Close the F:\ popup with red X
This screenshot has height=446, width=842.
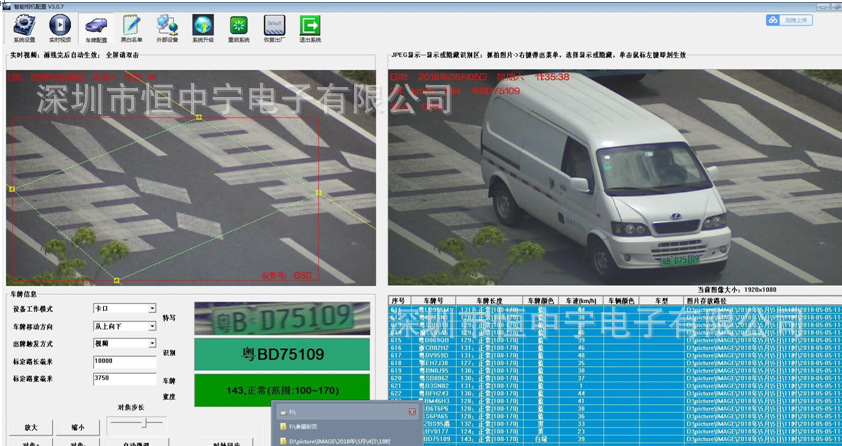tap(412, 412)
